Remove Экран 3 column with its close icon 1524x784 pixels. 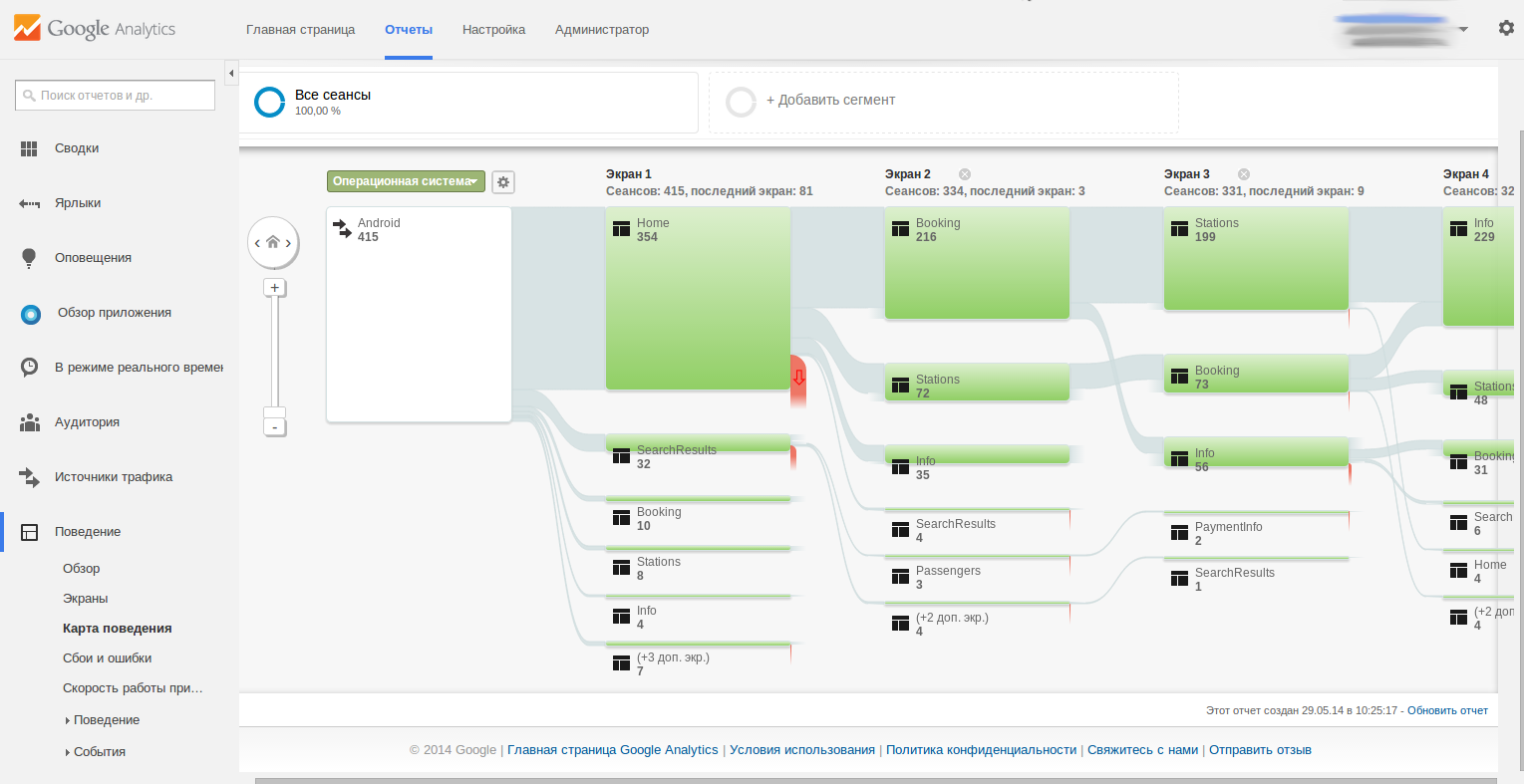1244,174
